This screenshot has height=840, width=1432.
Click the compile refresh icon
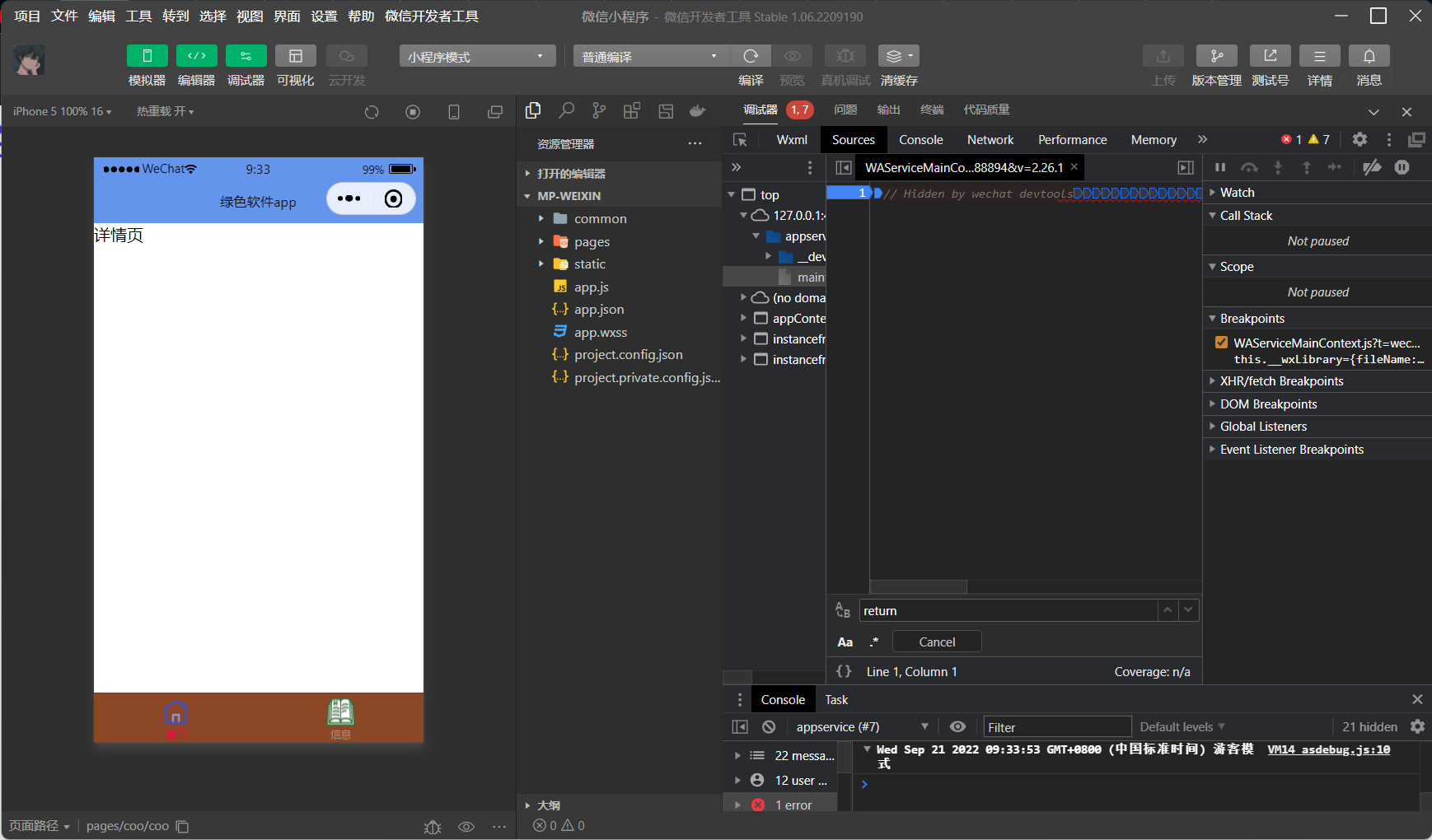click(751, 56)
